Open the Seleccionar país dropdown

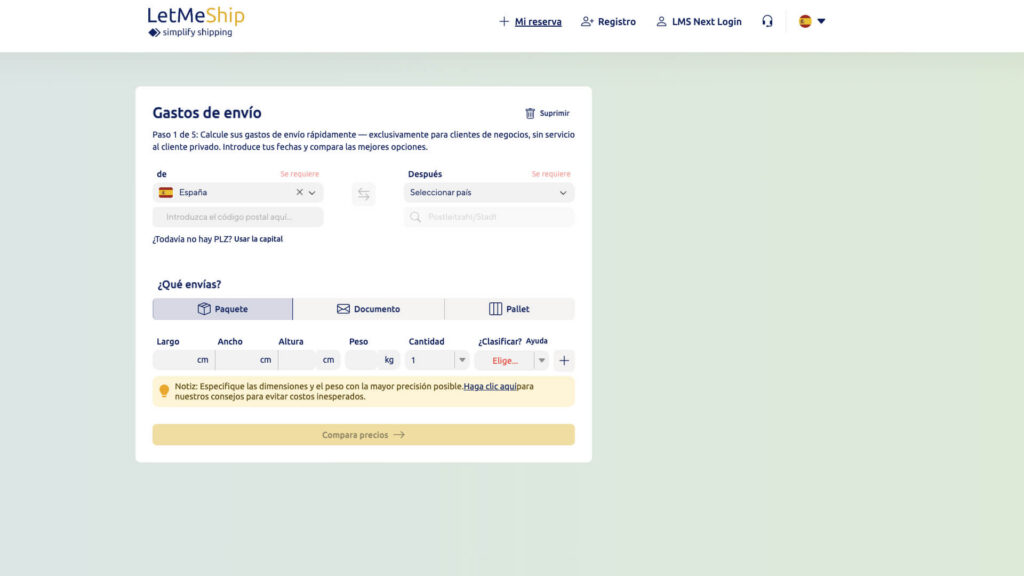click(489, 193)
